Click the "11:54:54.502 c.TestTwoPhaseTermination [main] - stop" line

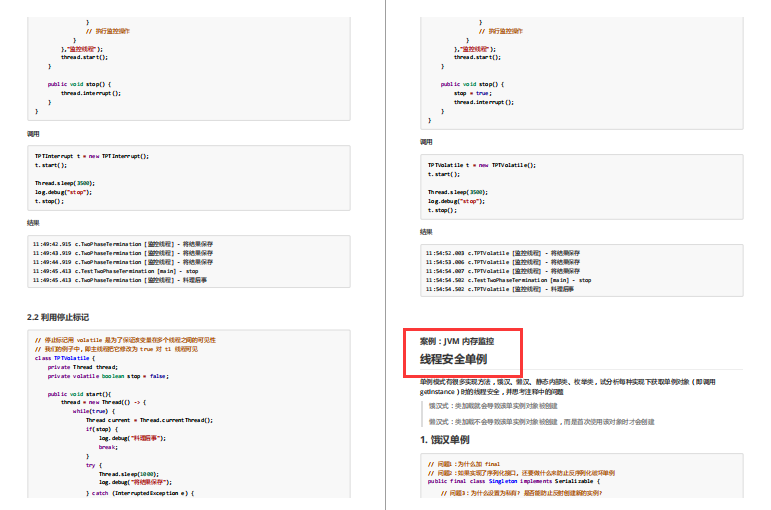pyautogui.click(x=509, y=280)
